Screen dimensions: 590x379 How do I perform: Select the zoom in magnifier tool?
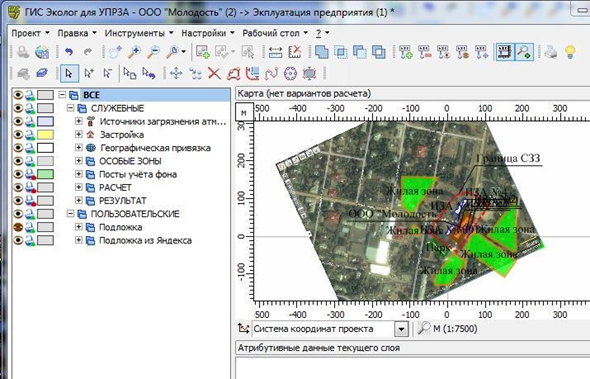click(134, 52)
